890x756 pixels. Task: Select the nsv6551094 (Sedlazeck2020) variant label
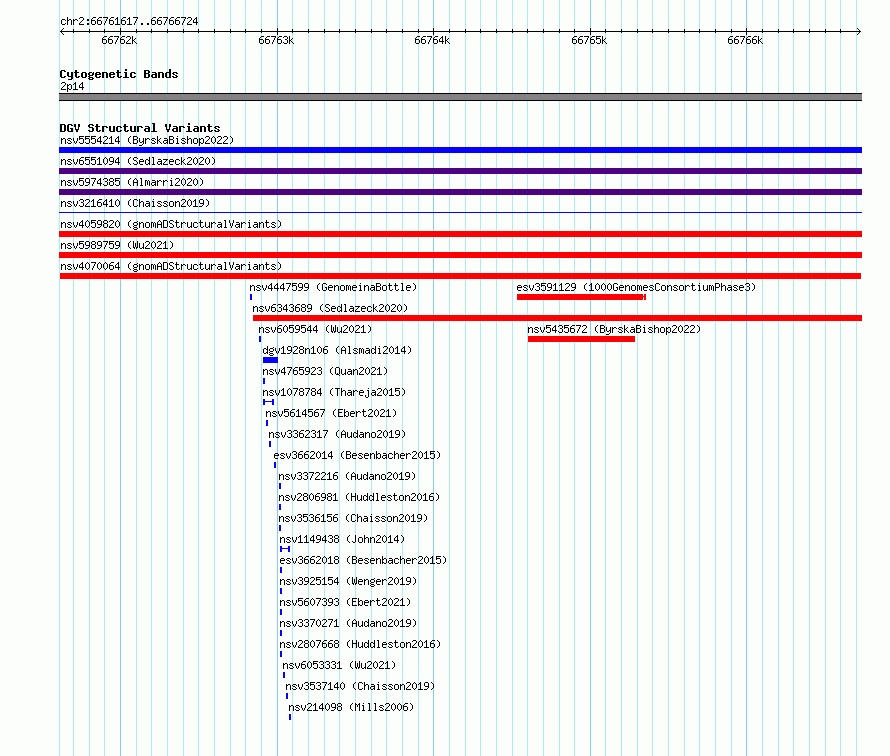138,161
